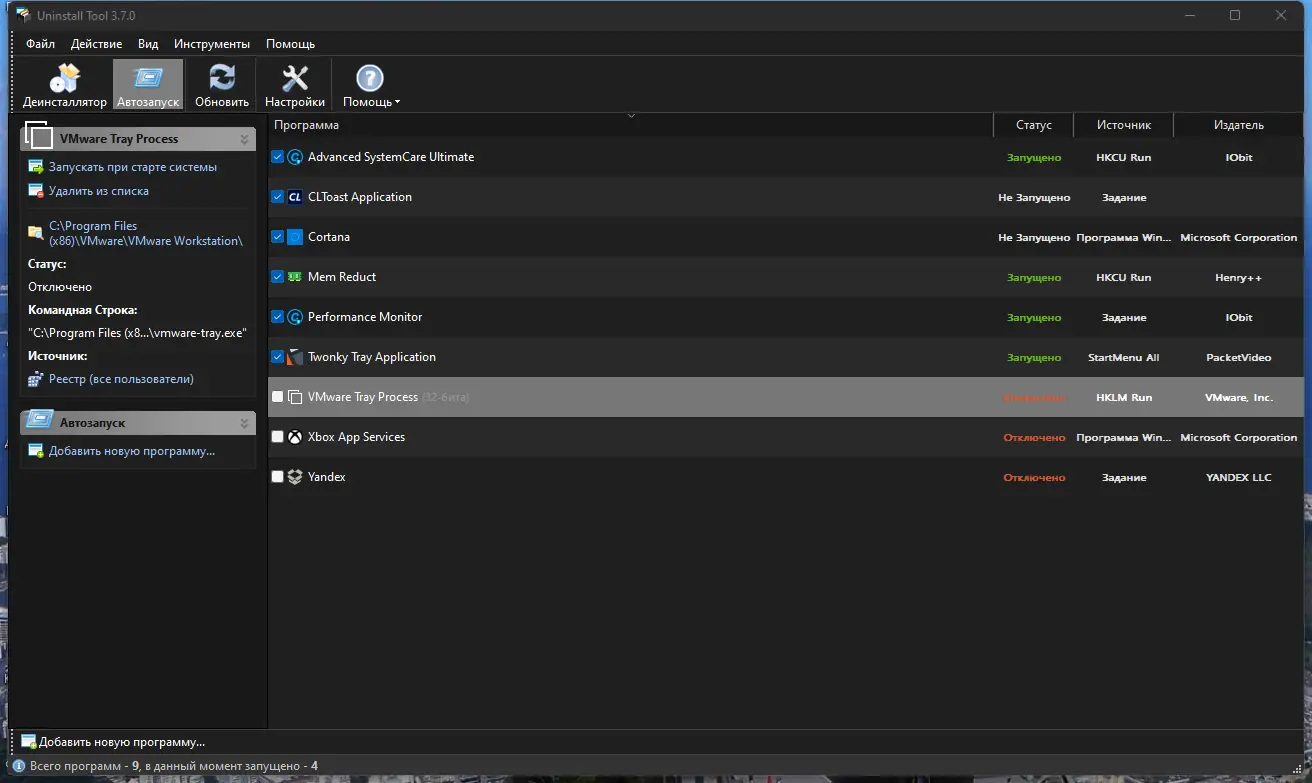This screenshot has height=783, width=1312.
Task: Open the C:\Program Files (x86)\VMware folder link
Action: click(x=146, y=233)
